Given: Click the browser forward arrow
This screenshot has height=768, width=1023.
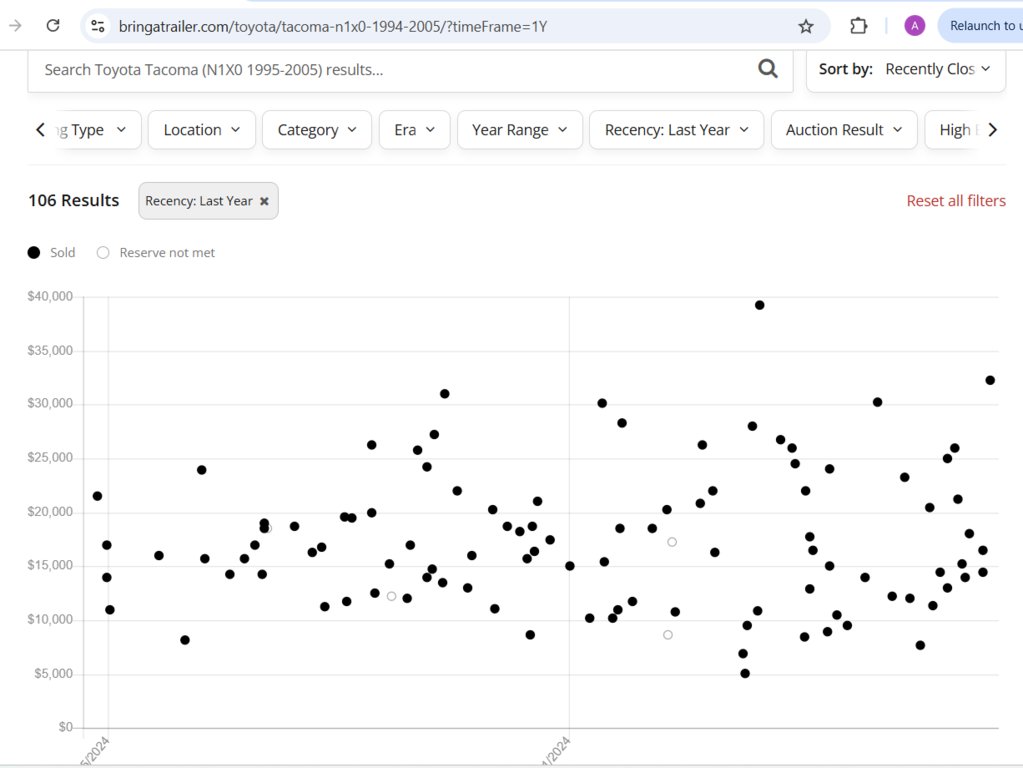Looking at the screenshot, I should click(15, 25).
